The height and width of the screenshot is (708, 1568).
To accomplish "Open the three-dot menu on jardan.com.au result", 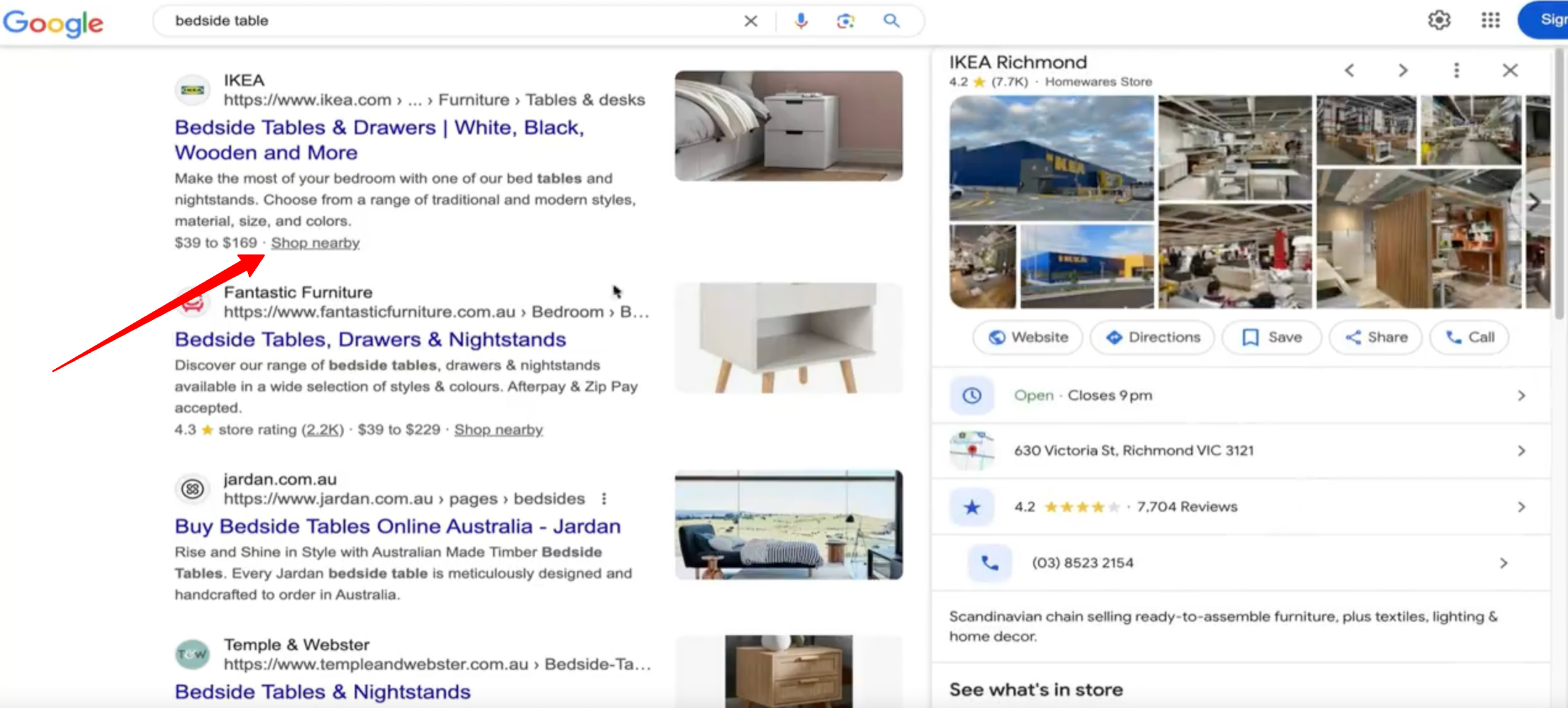I will click(604, 498).
